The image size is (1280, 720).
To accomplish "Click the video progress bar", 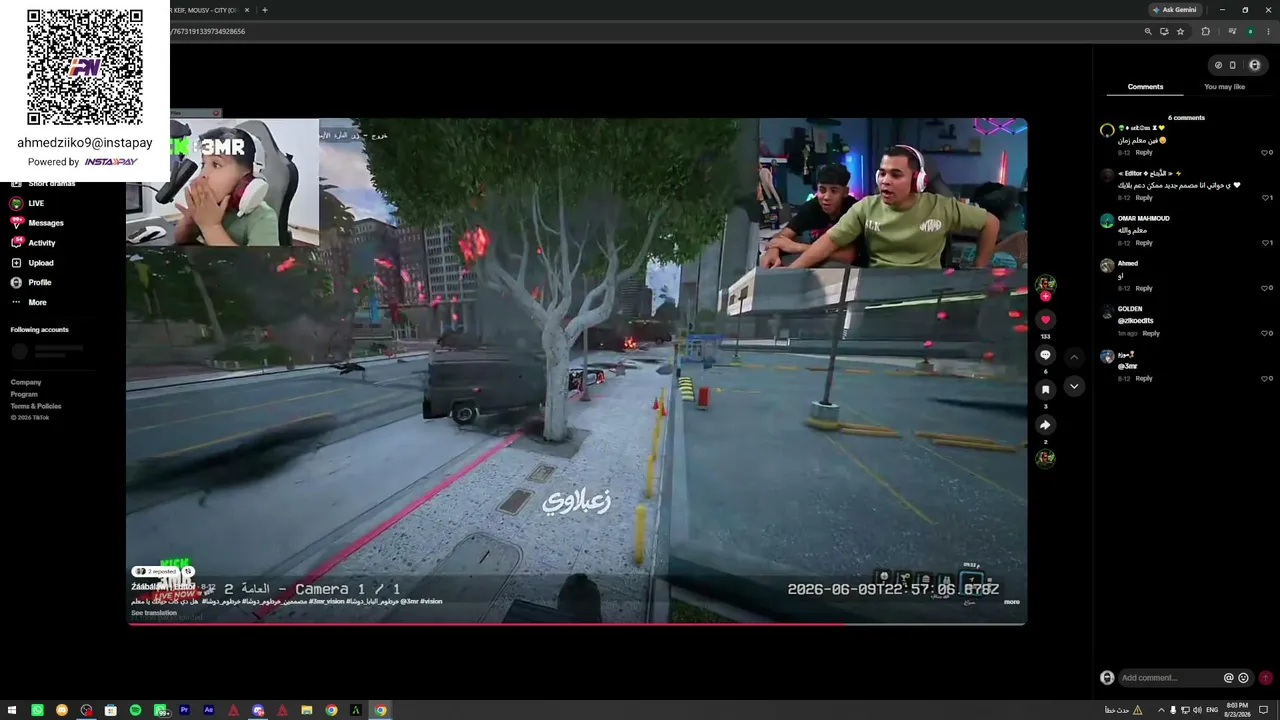I will (576, 624).
